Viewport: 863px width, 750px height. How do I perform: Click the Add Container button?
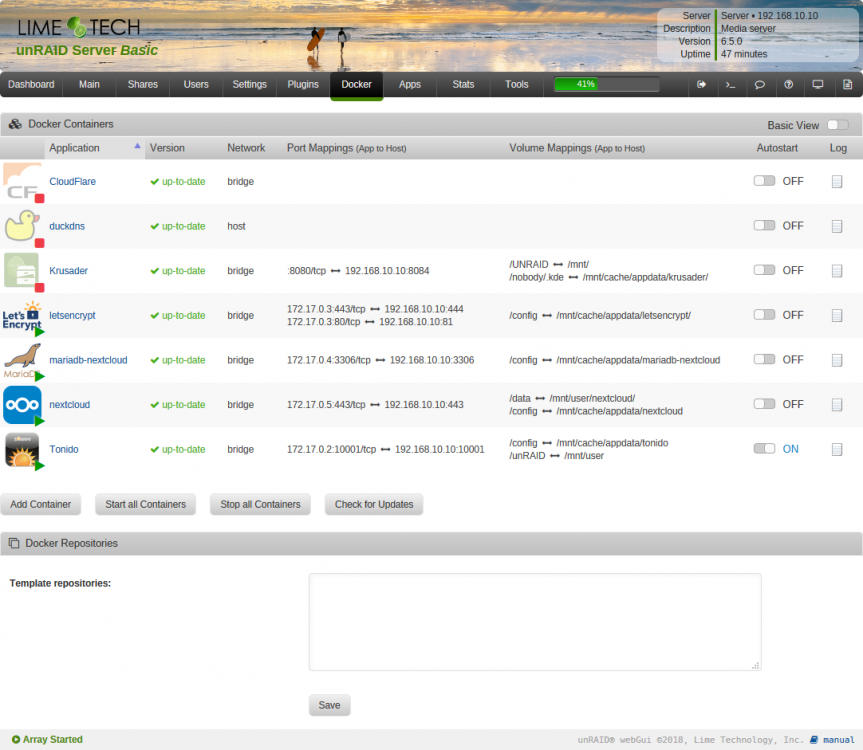tap(41, 504)
